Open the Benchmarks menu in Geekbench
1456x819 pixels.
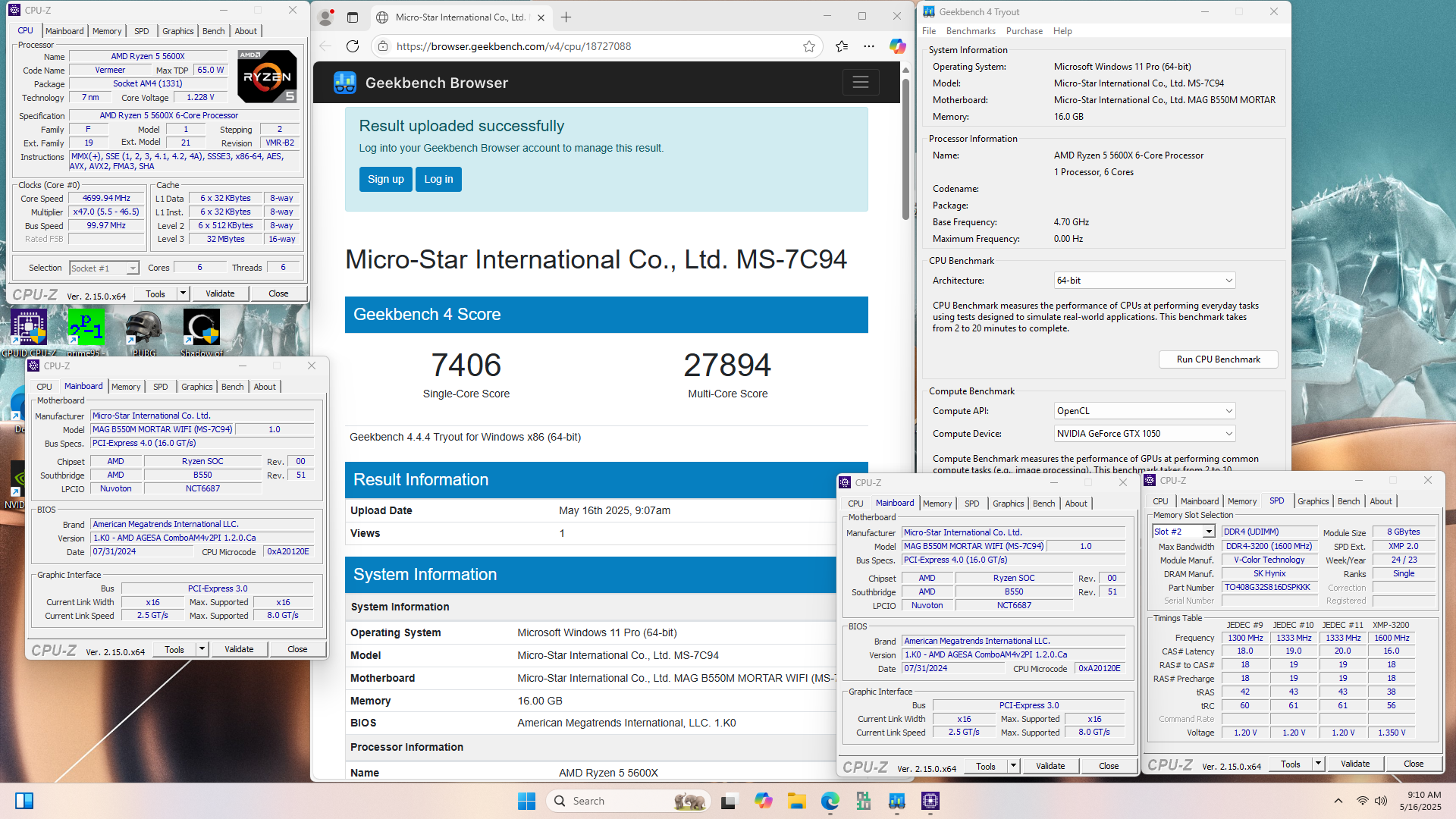[x=971, y=31]
